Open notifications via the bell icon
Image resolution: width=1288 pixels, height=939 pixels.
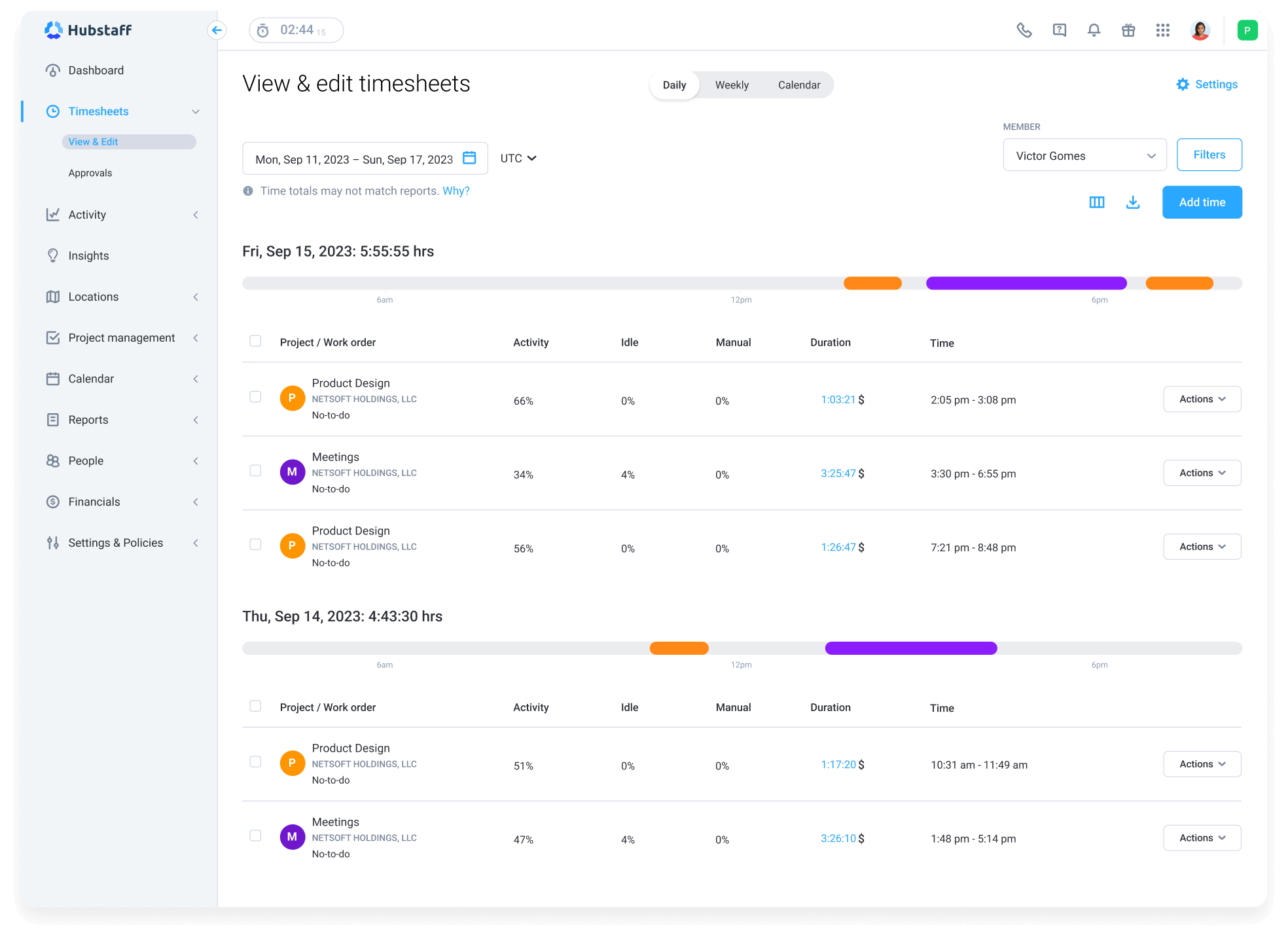1094,29
